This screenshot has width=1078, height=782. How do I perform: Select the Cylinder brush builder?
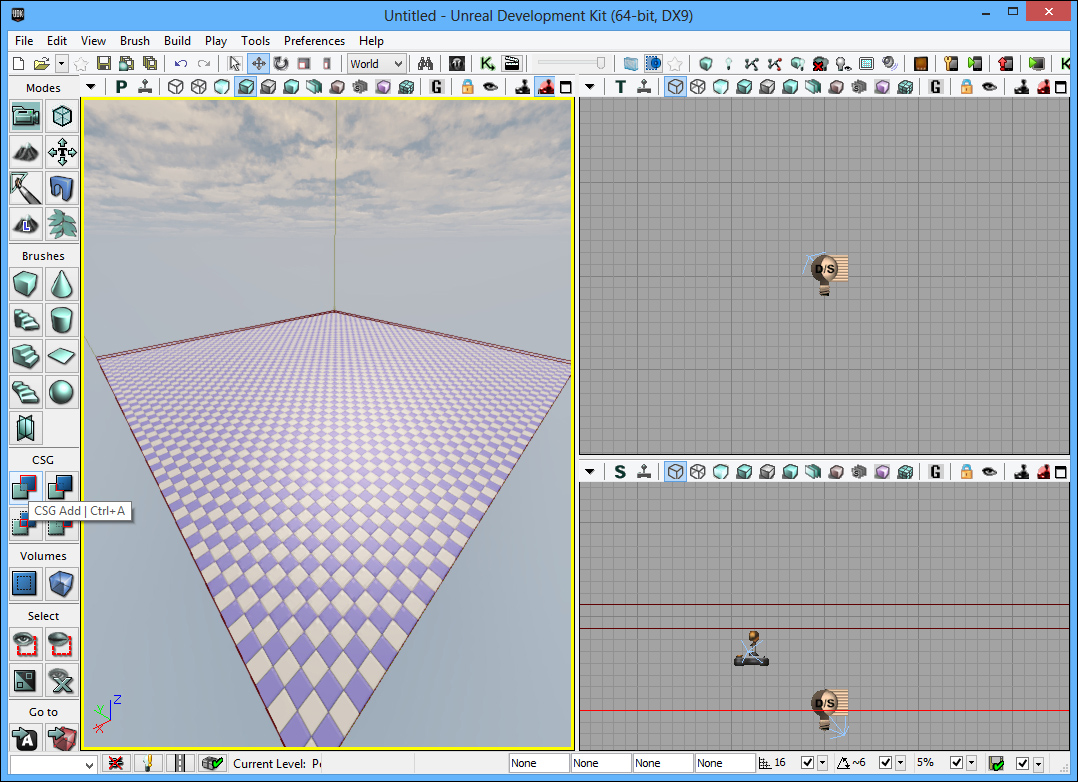62,320
